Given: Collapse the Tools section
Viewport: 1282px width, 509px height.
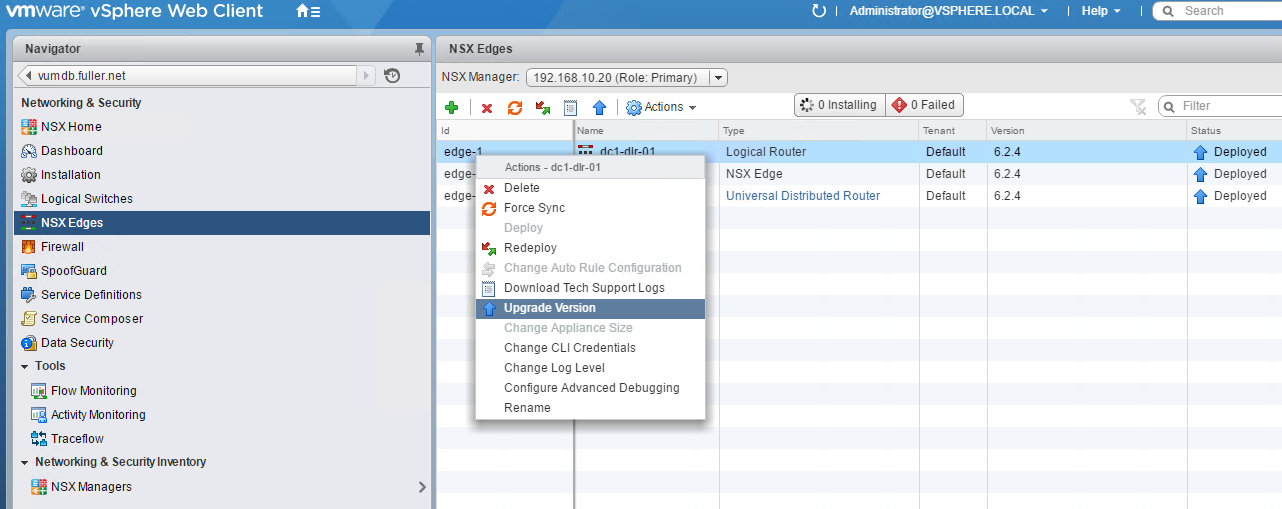Looking at the screenshot, I should pyautogui.click(x=25, y=366).
